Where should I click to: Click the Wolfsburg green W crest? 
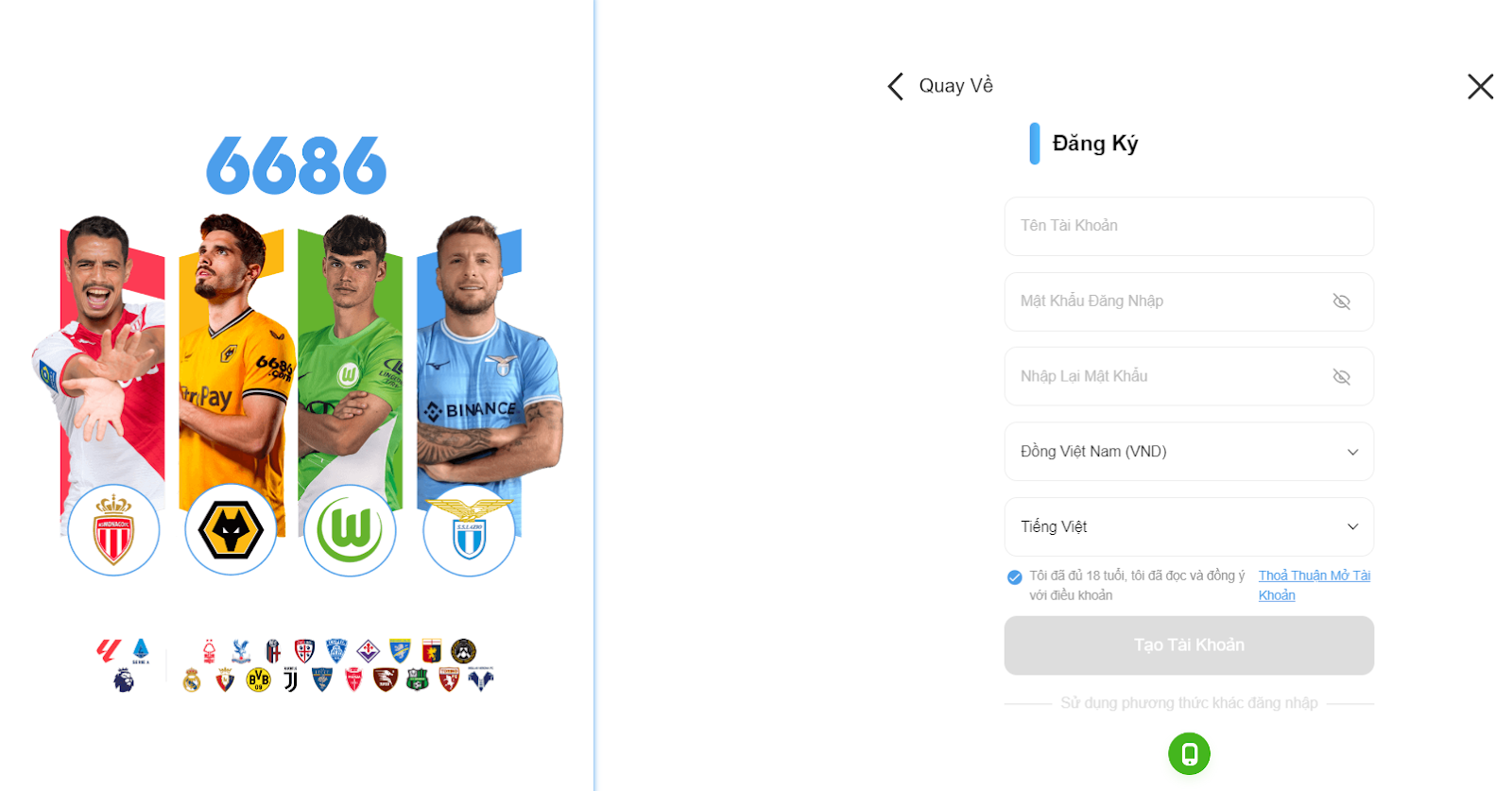[350, 530]
